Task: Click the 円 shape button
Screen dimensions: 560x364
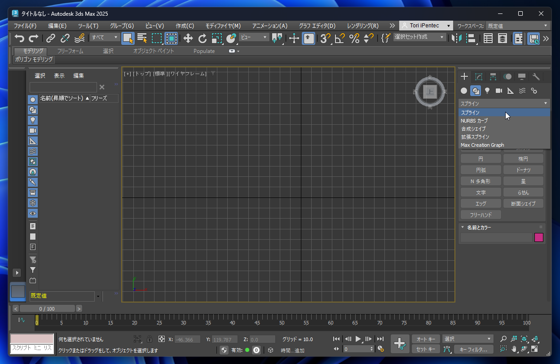Action: coord(481,159)
